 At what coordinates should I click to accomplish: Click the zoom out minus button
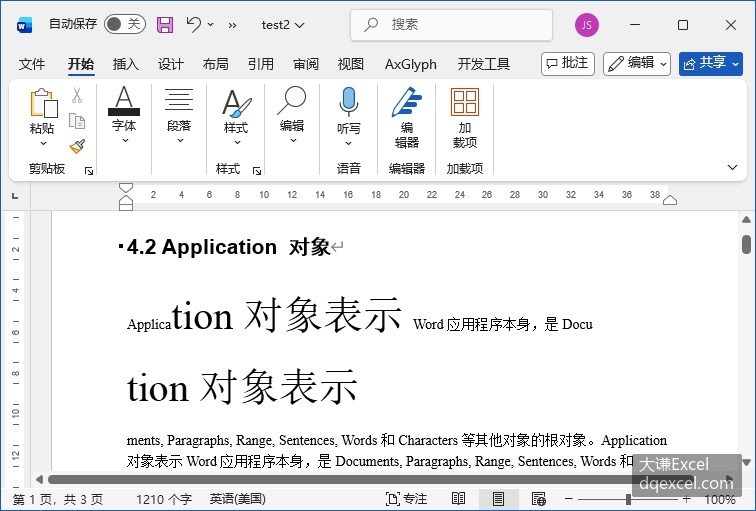(569, 499)
